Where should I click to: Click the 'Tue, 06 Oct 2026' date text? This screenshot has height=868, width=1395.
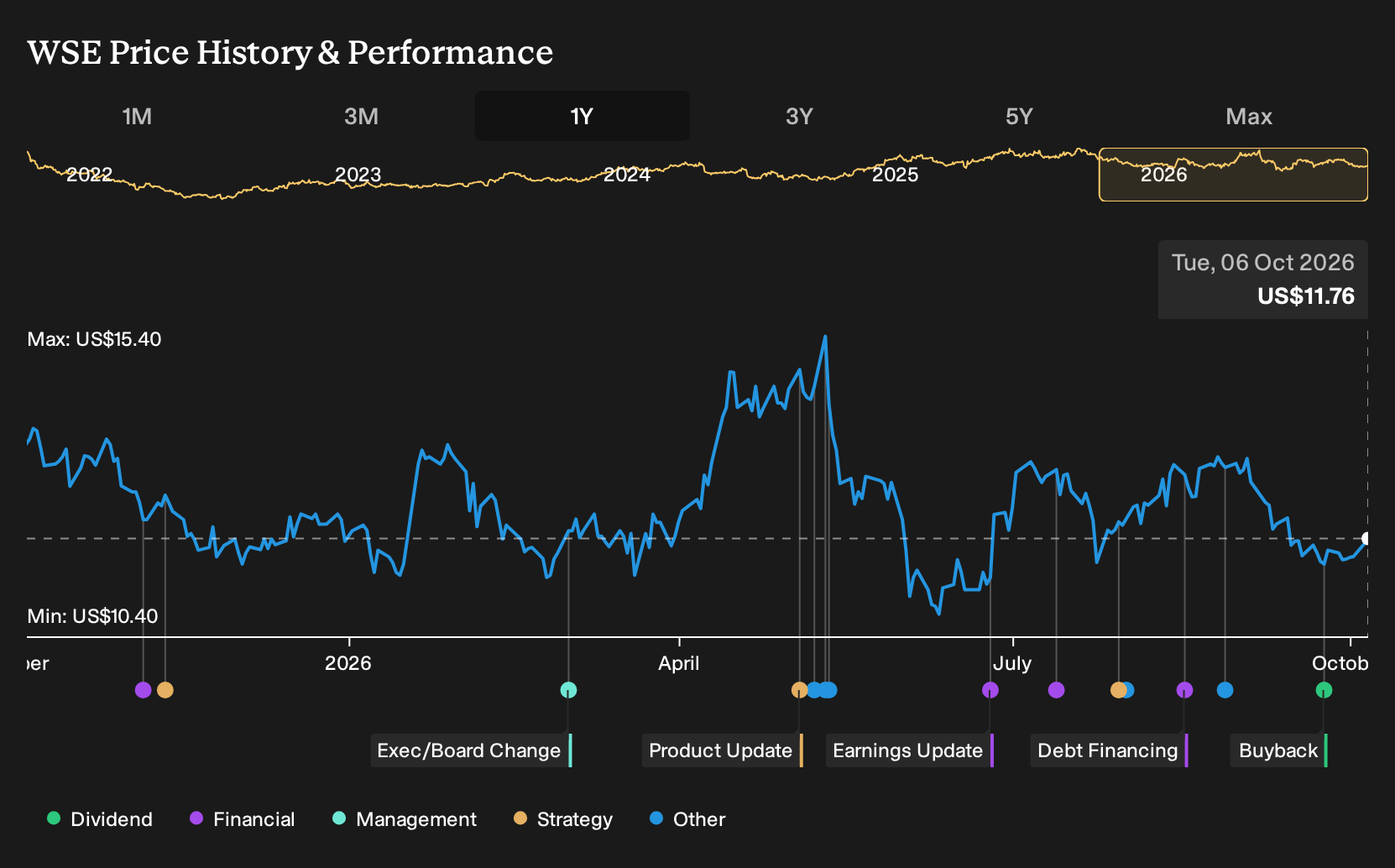click(1263, 263)
